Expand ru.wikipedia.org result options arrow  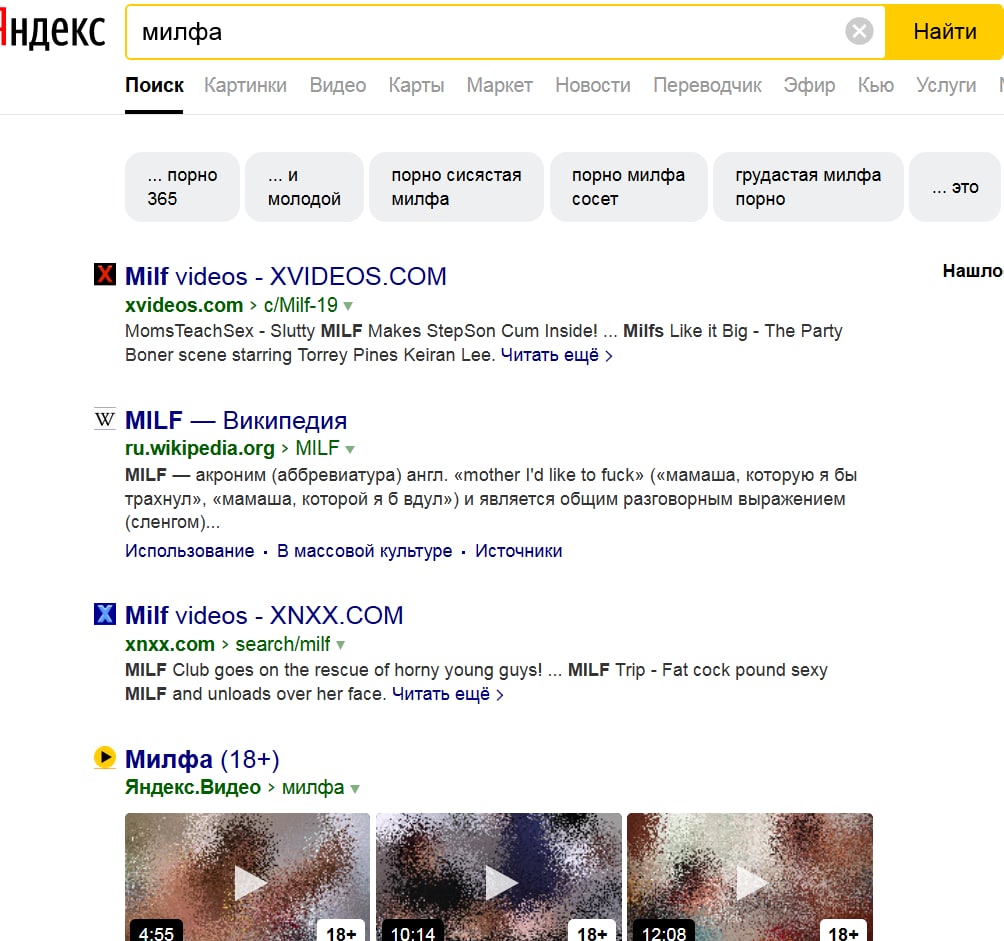click(x=350, y=449)
